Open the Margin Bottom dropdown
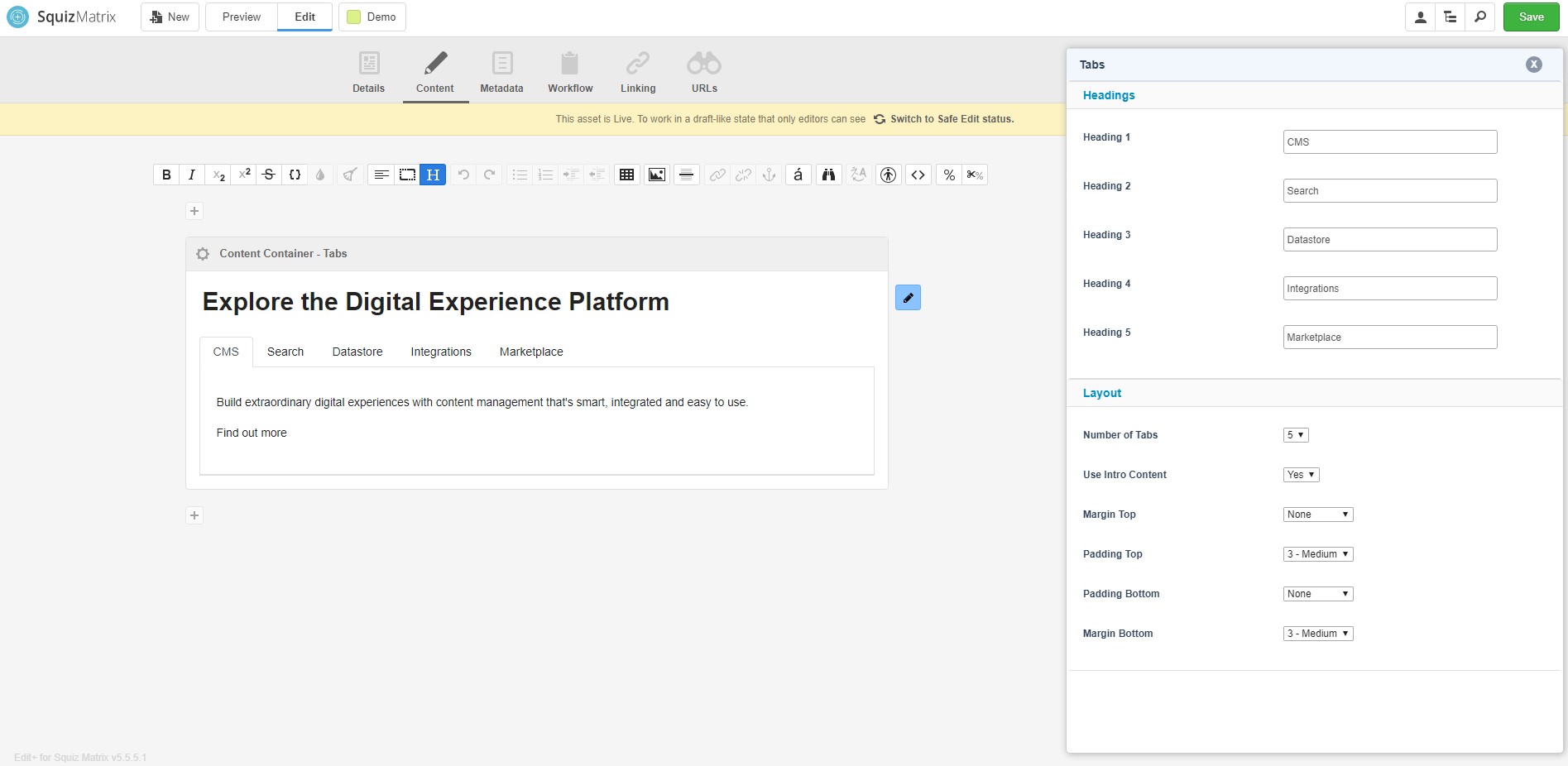 tap(1318, 634)
